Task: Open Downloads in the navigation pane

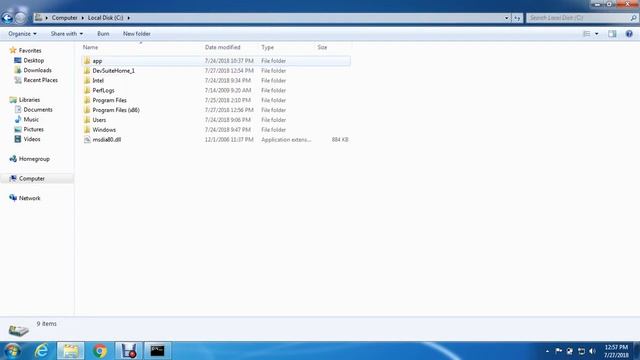Action: 38,70
